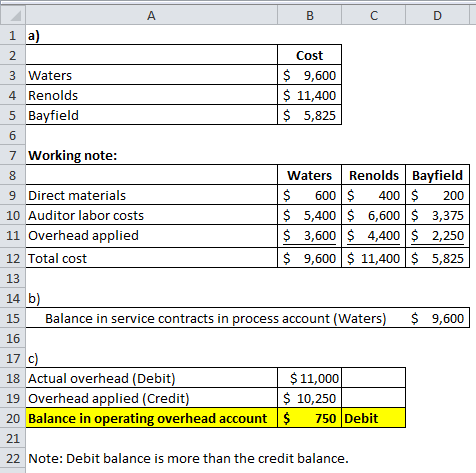Click 'Bayfield' column heading in row 8
The width and height of the screenshot is (476, 473).
[437, 175]
